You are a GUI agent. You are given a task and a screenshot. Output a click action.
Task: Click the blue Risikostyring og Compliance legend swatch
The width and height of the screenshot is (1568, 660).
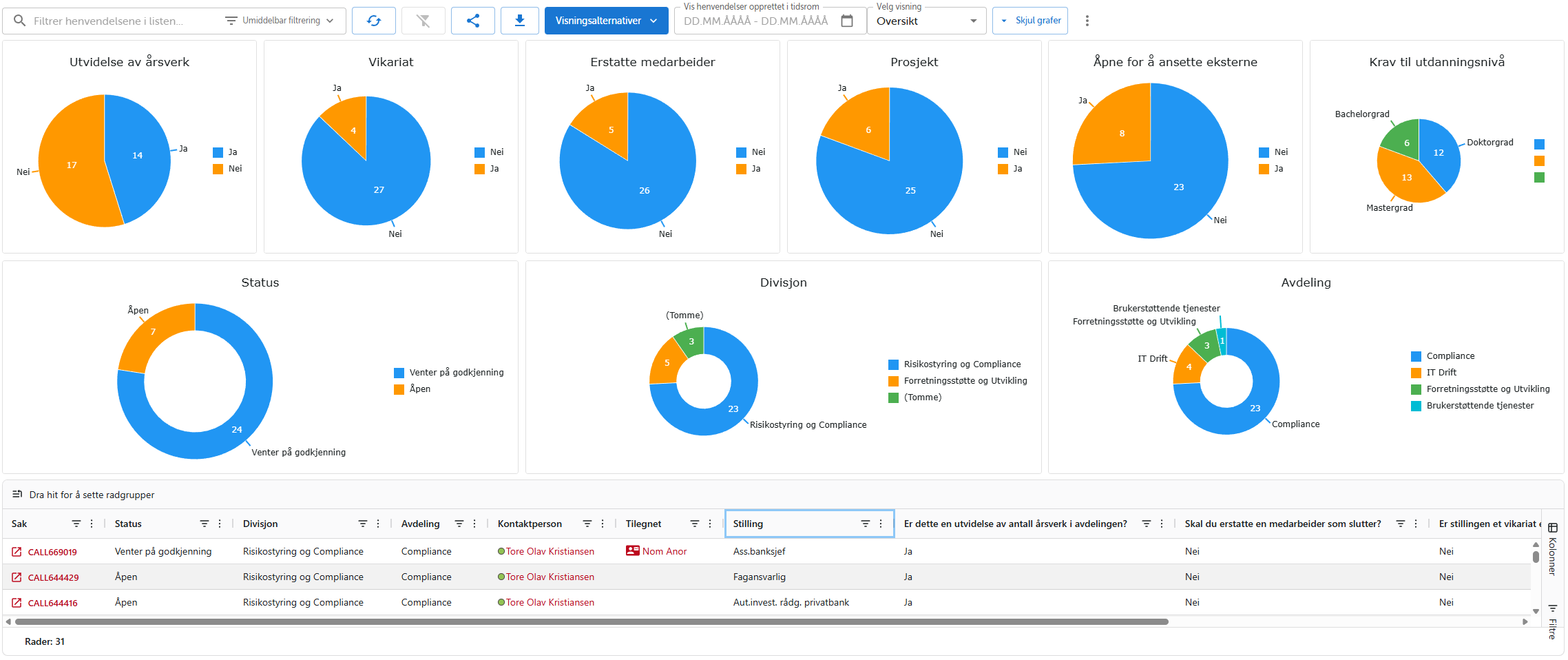pyautogui.click(x=893, y=364)
